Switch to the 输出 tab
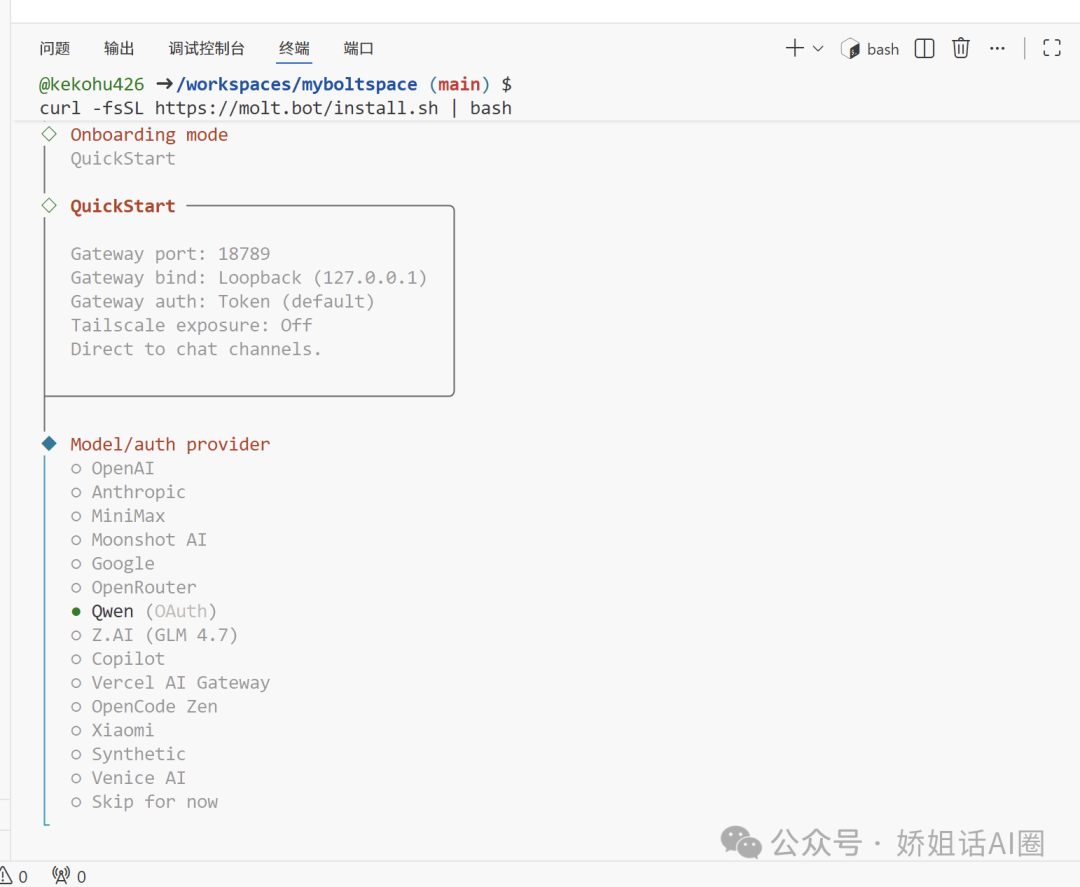The image size is (1080, 887). pos(119,48)
